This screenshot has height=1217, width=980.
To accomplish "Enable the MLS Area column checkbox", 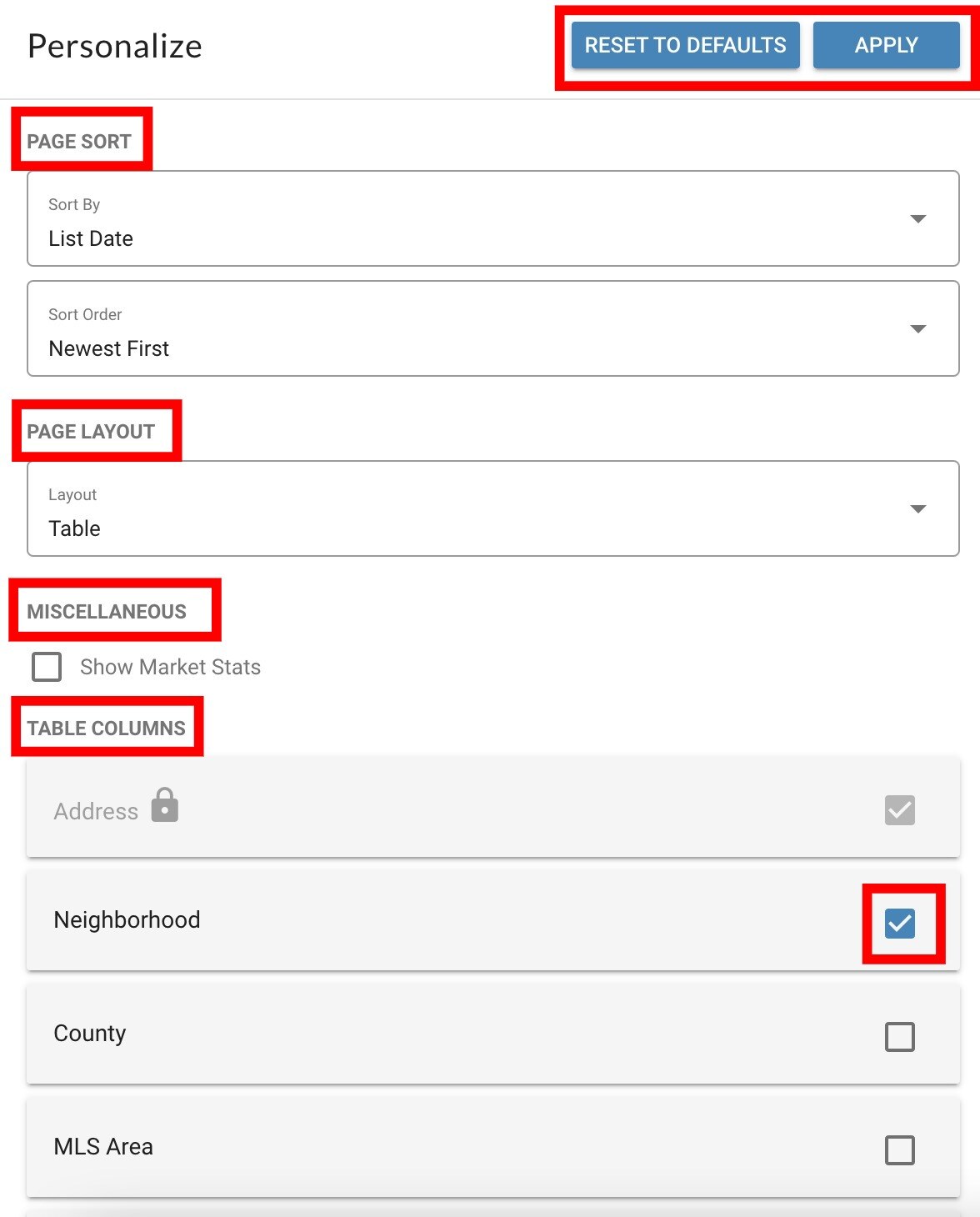I will (900, 1150).
